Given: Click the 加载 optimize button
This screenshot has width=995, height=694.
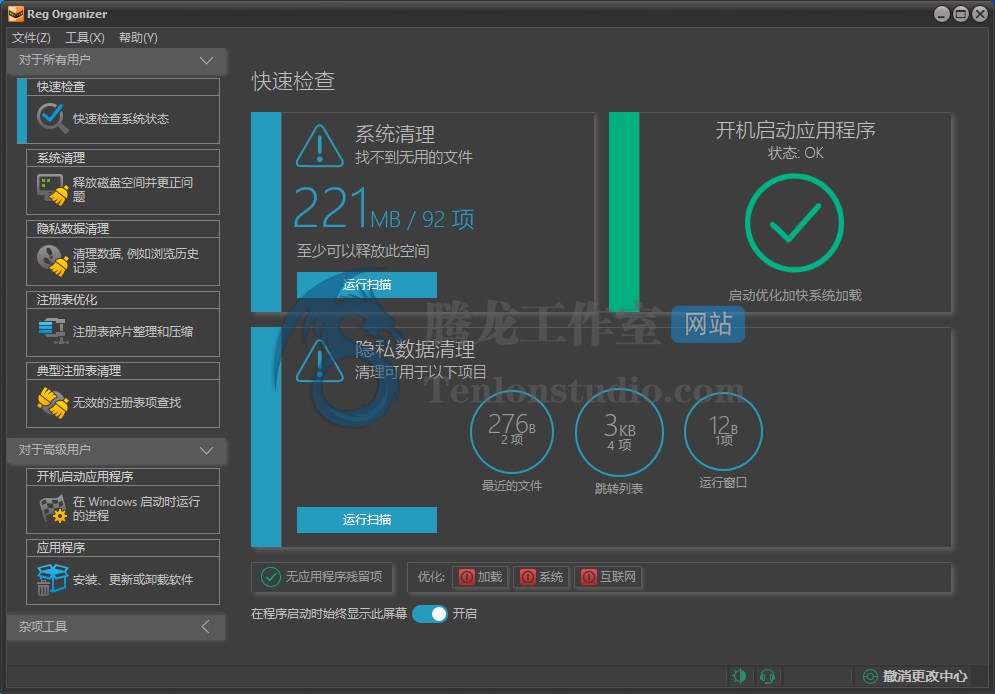Looking at the screenshot, I should coord(480,577).
